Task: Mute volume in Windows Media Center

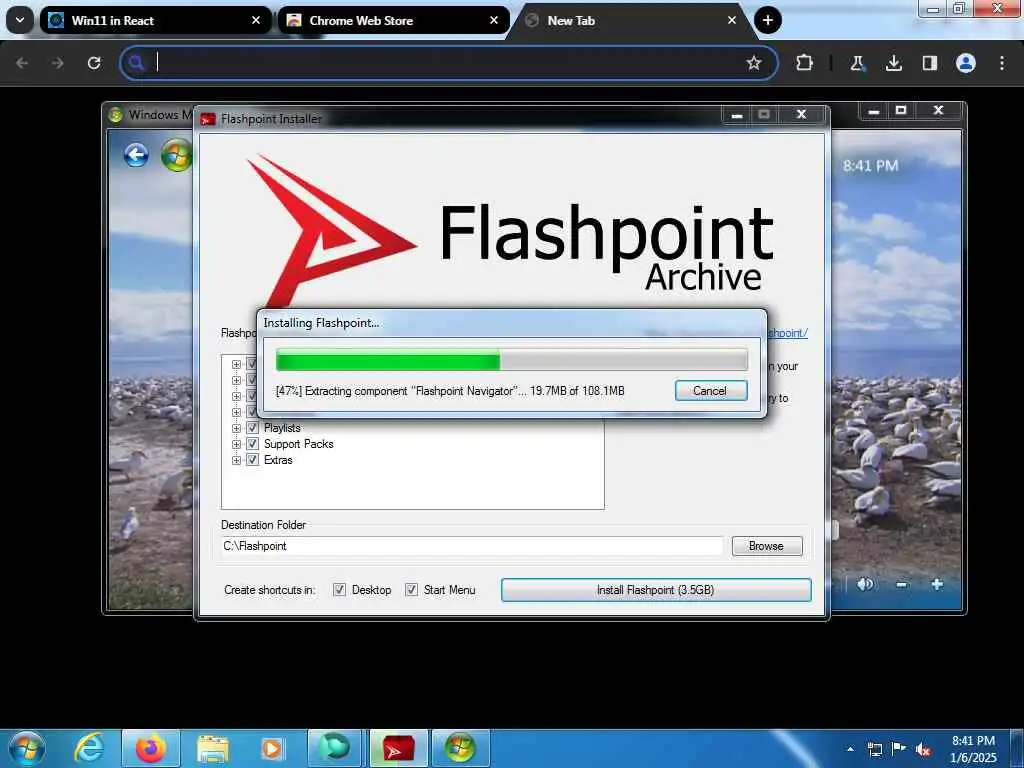Action: coord(865,584)
